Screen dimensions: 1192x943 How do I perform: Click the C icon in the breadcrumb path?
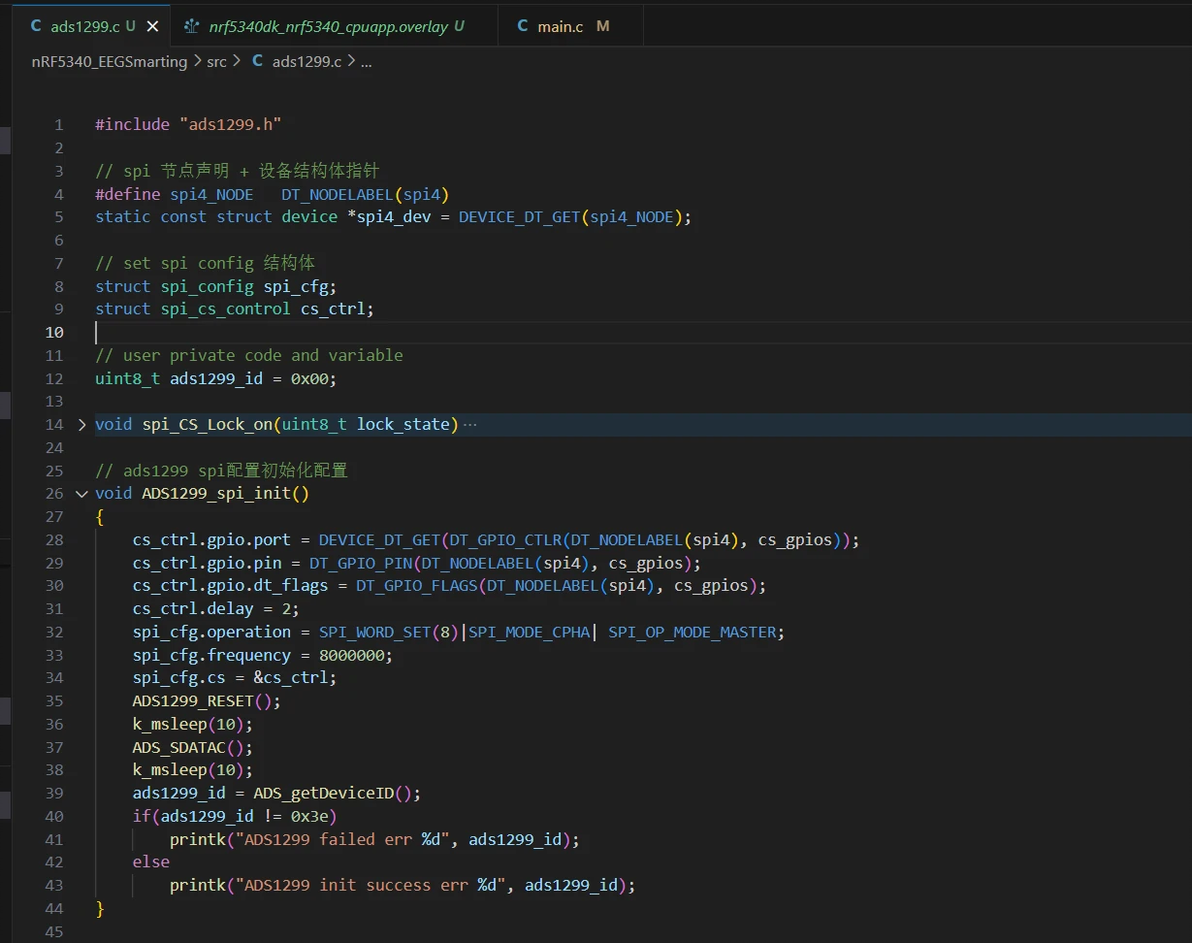(257, 61)
